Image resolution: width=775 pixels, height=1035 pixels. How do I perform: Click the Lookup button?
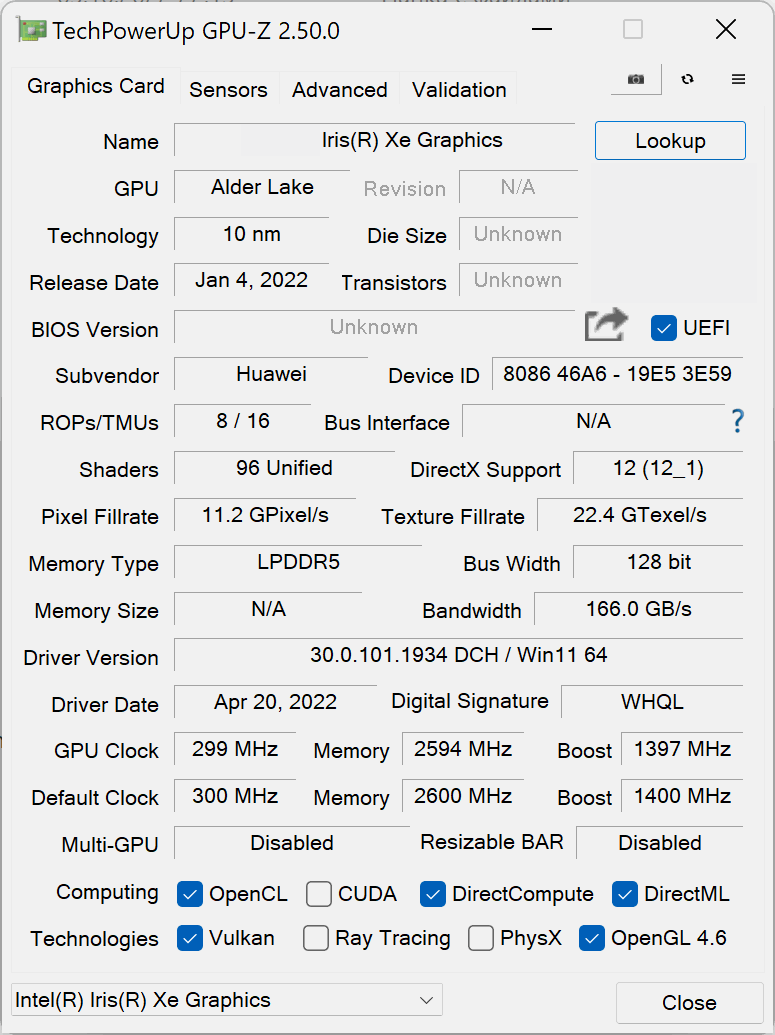(x=670, y=141)
